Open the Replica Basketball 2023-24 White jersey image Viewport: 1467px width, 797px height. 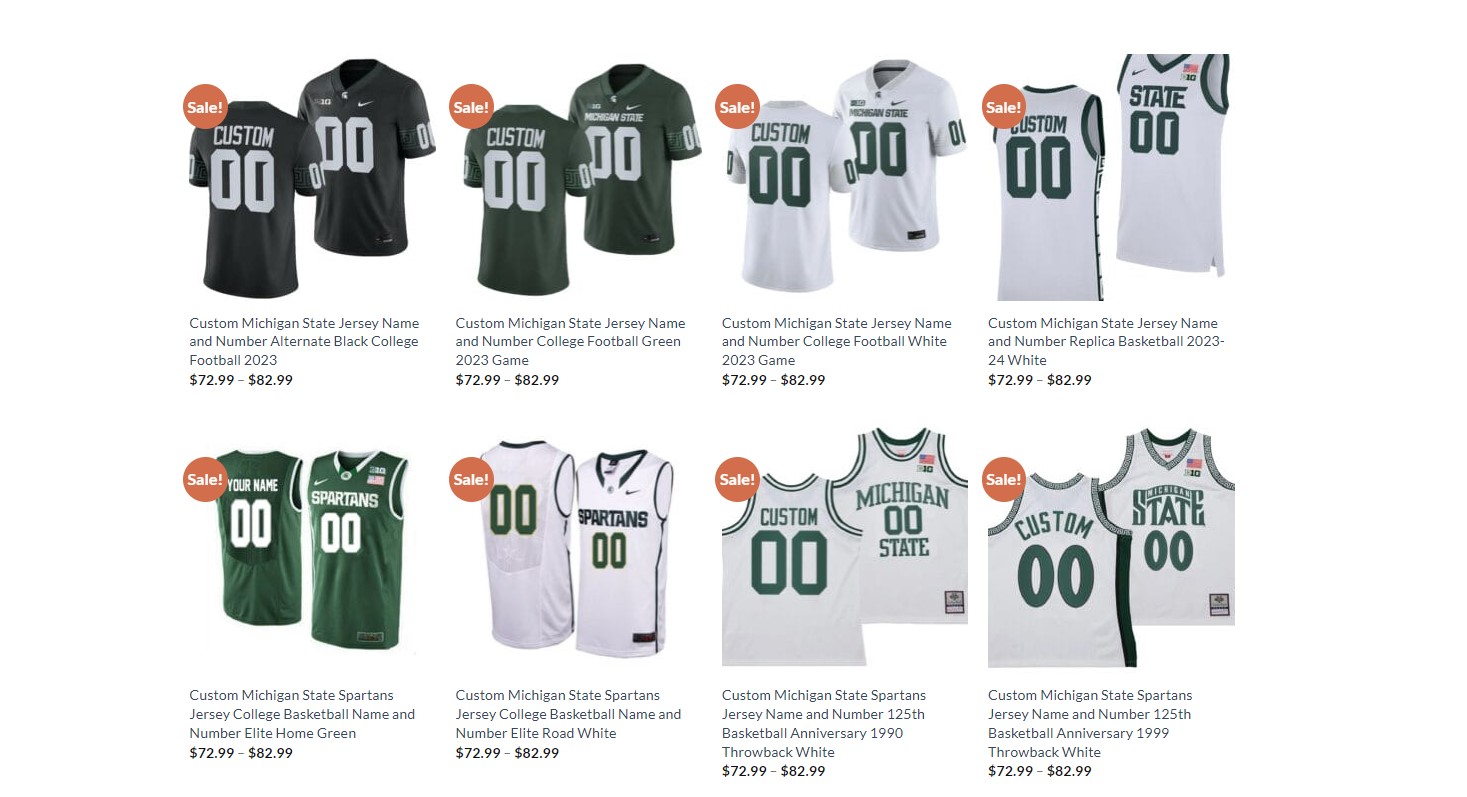pos(1111,178)
